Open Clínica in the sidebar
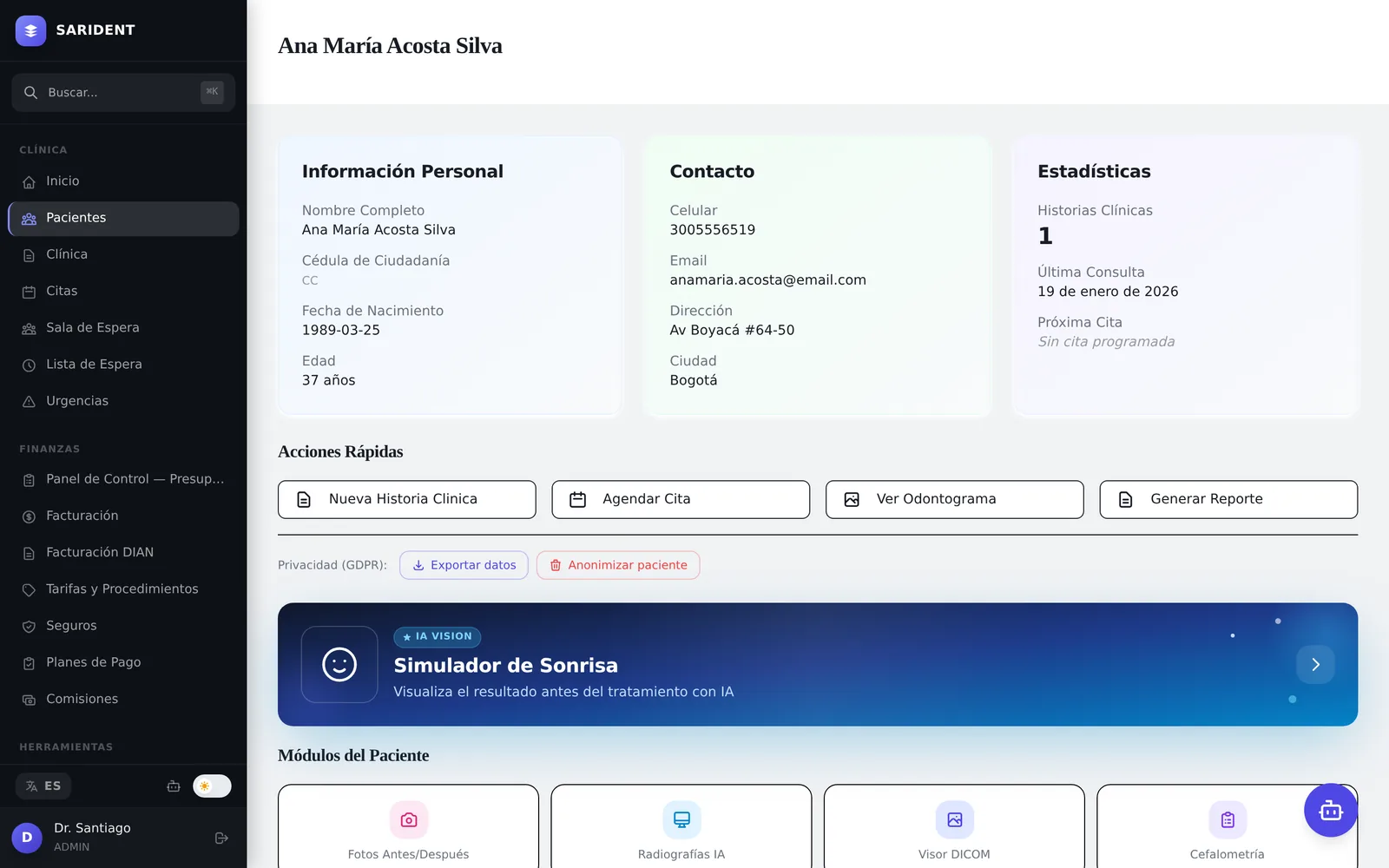This screenshot has height=868, width=1389. 123,255
